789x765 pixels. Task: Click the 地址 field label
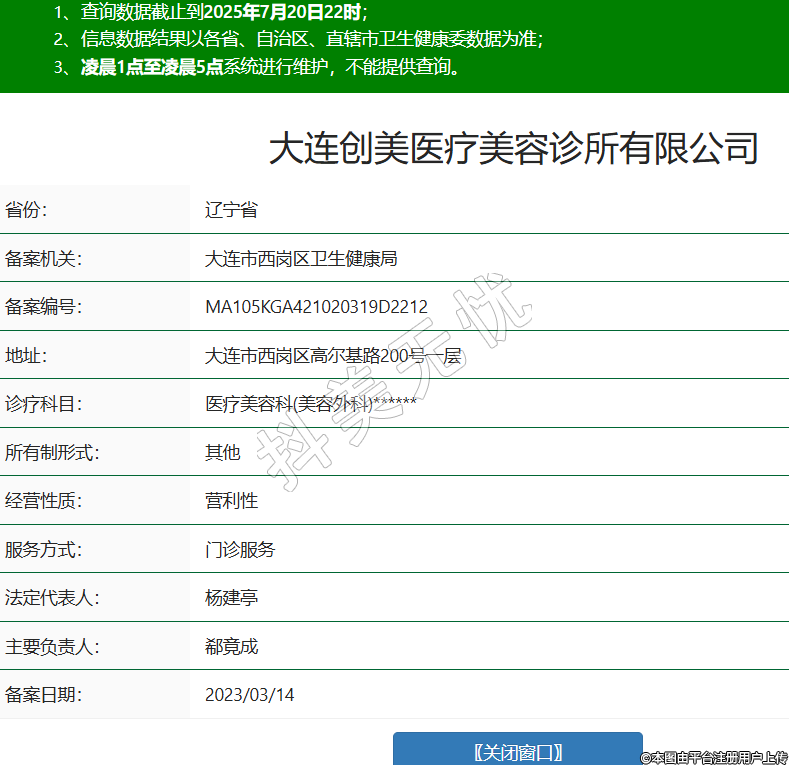point(26,355)
